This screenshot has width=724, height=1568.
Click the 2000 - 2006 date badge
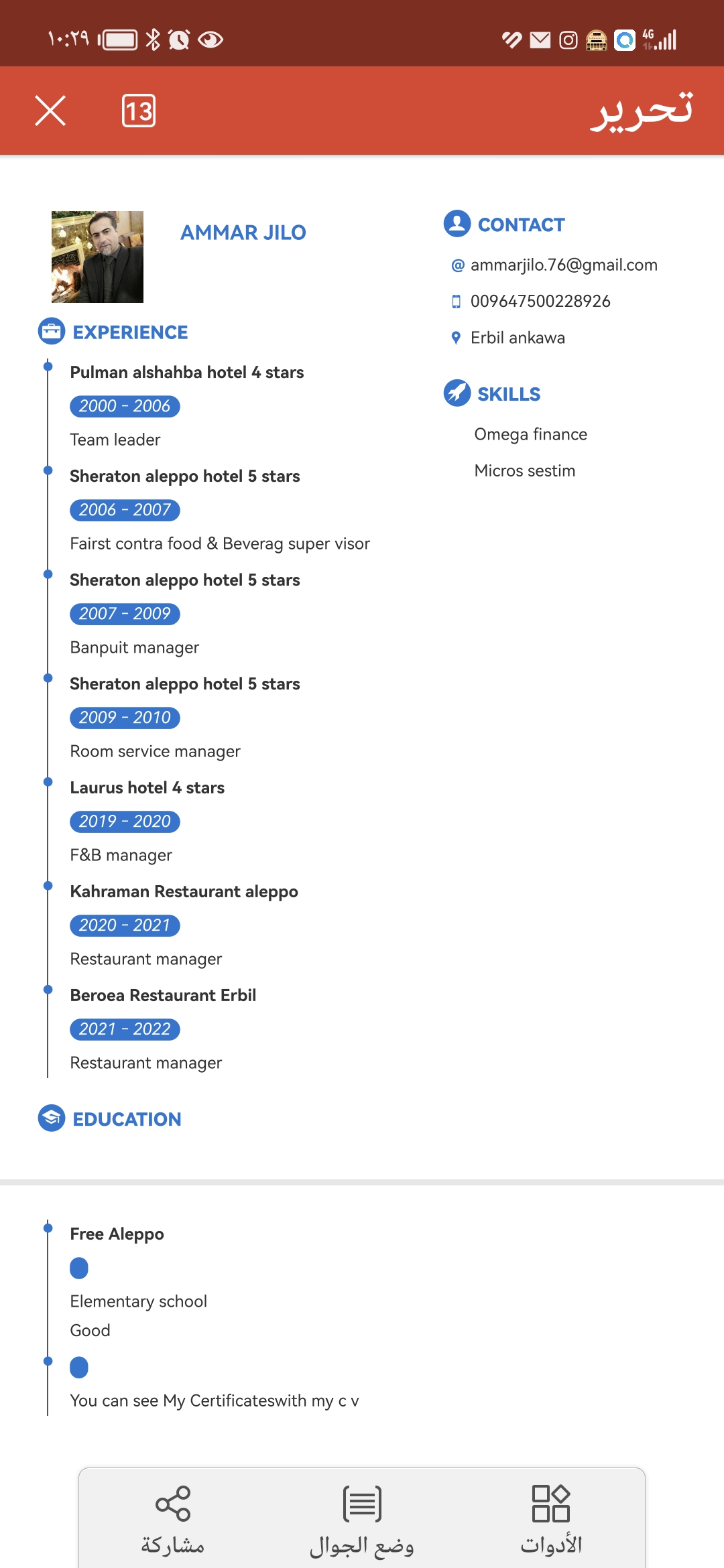tap(125, 406)
